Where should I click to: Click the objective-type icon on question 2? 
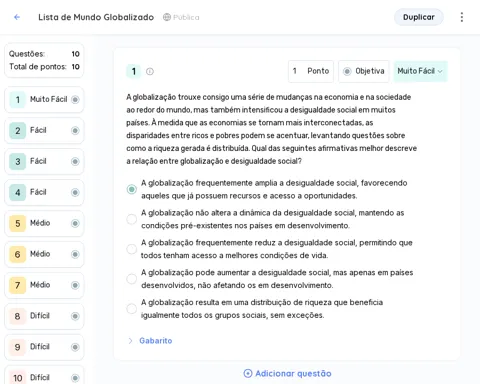[75, 131]
